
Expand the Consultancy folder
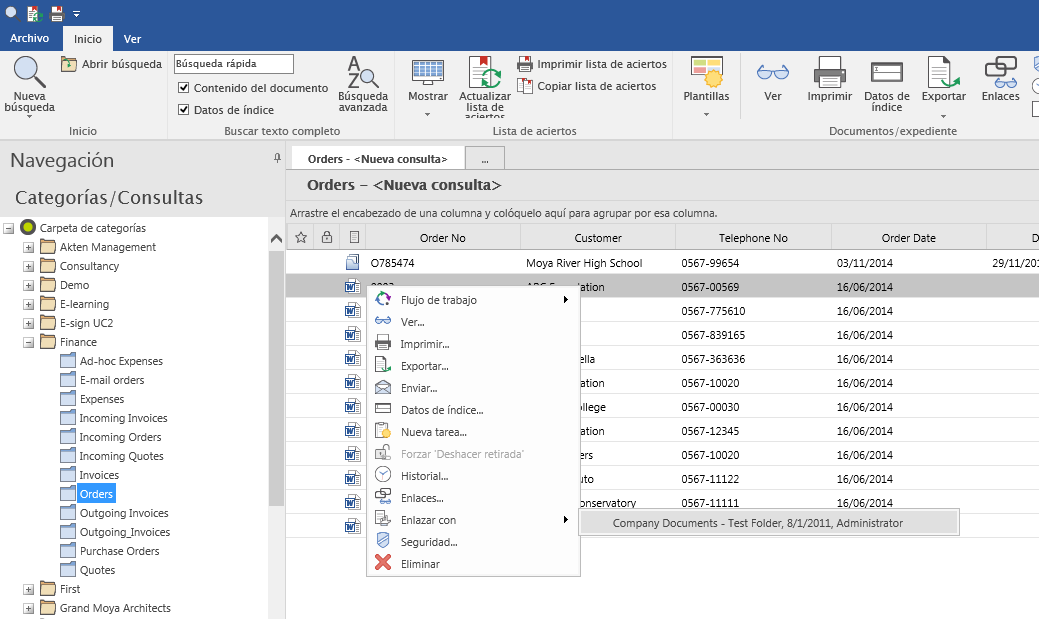point(28,266)
